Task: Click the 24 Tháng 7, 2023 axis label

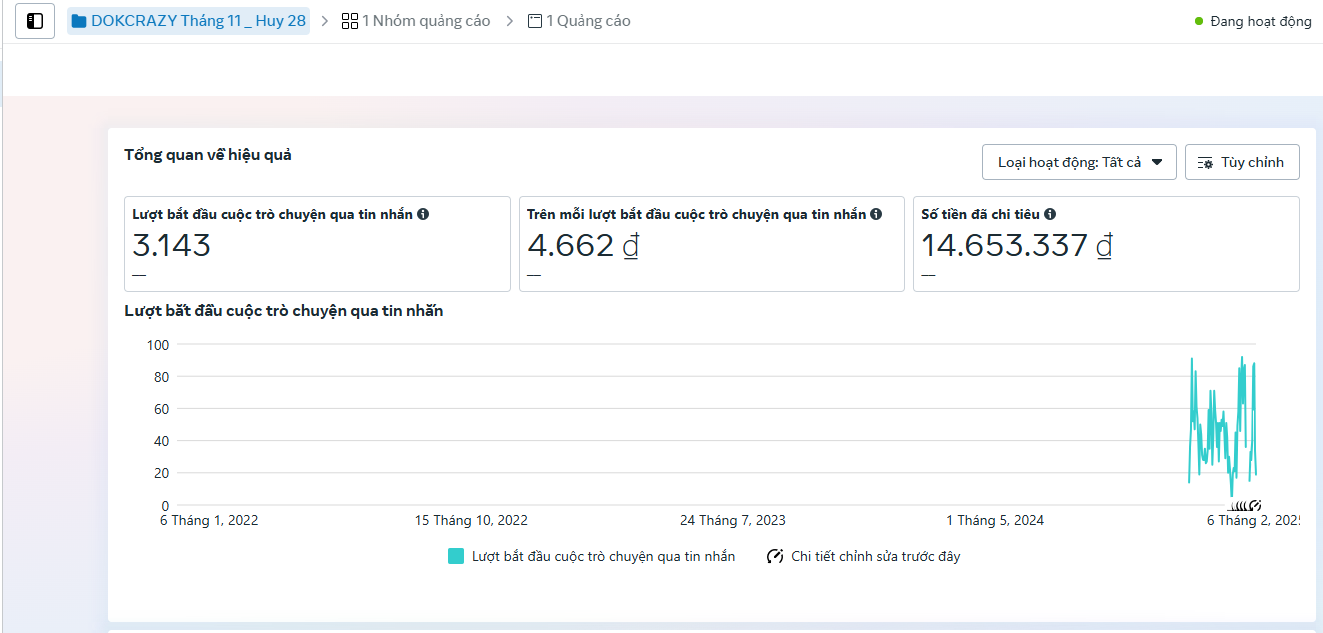Action: pyautogui.click(x=733, y=520)
